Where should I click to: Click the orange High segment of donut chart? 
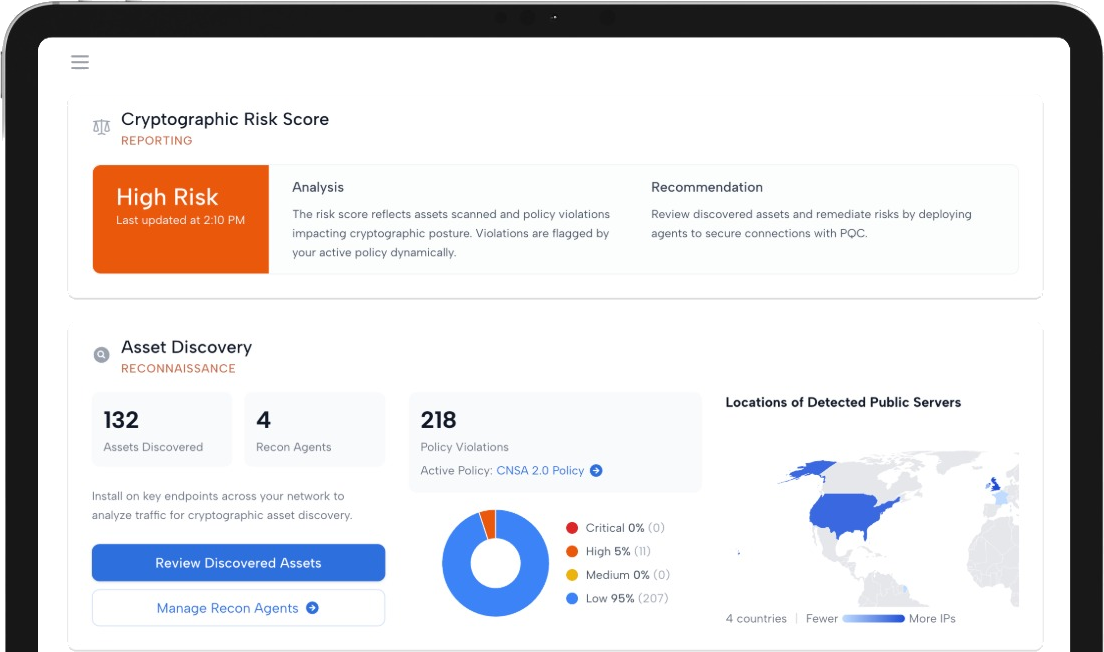pos(488,524)
